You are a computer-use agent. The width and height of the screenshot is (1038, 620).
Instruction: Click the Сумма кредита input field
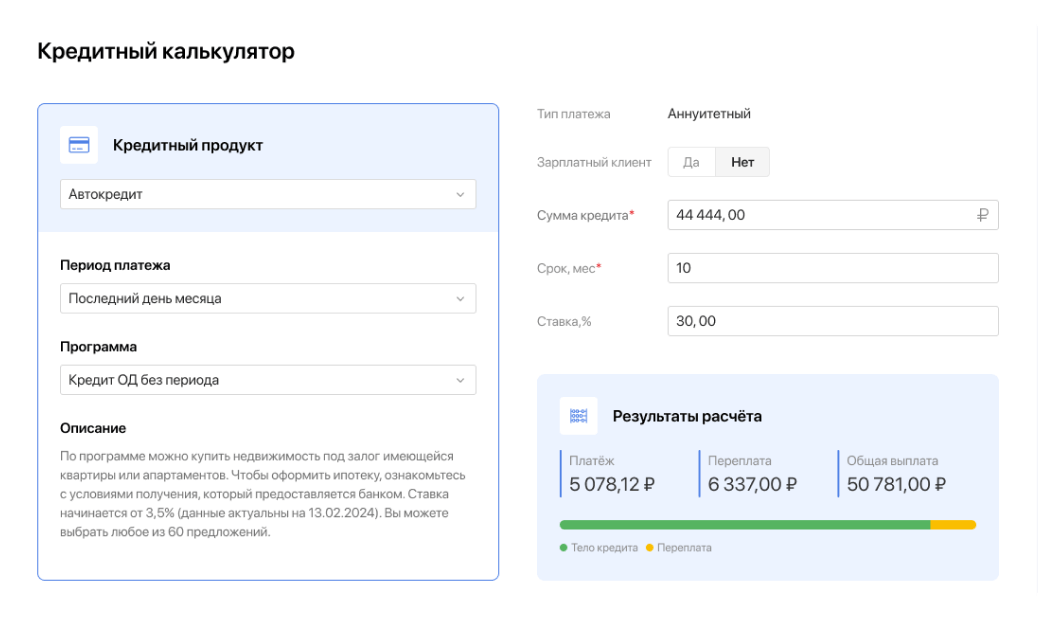pos(820,215)
